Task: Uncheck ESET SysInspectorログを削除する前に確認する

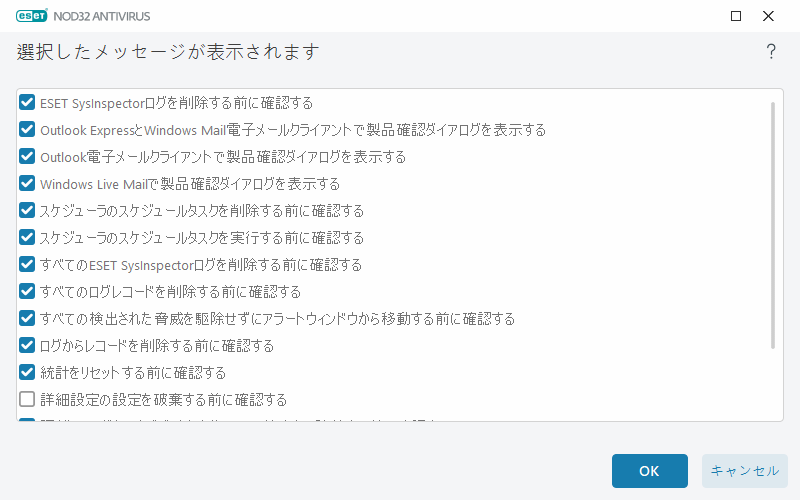Action: (27, 102)
